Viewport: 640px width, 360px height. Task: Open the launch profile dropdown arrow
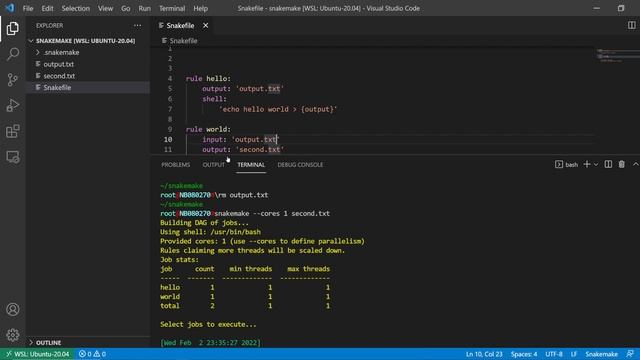point(596,164)
